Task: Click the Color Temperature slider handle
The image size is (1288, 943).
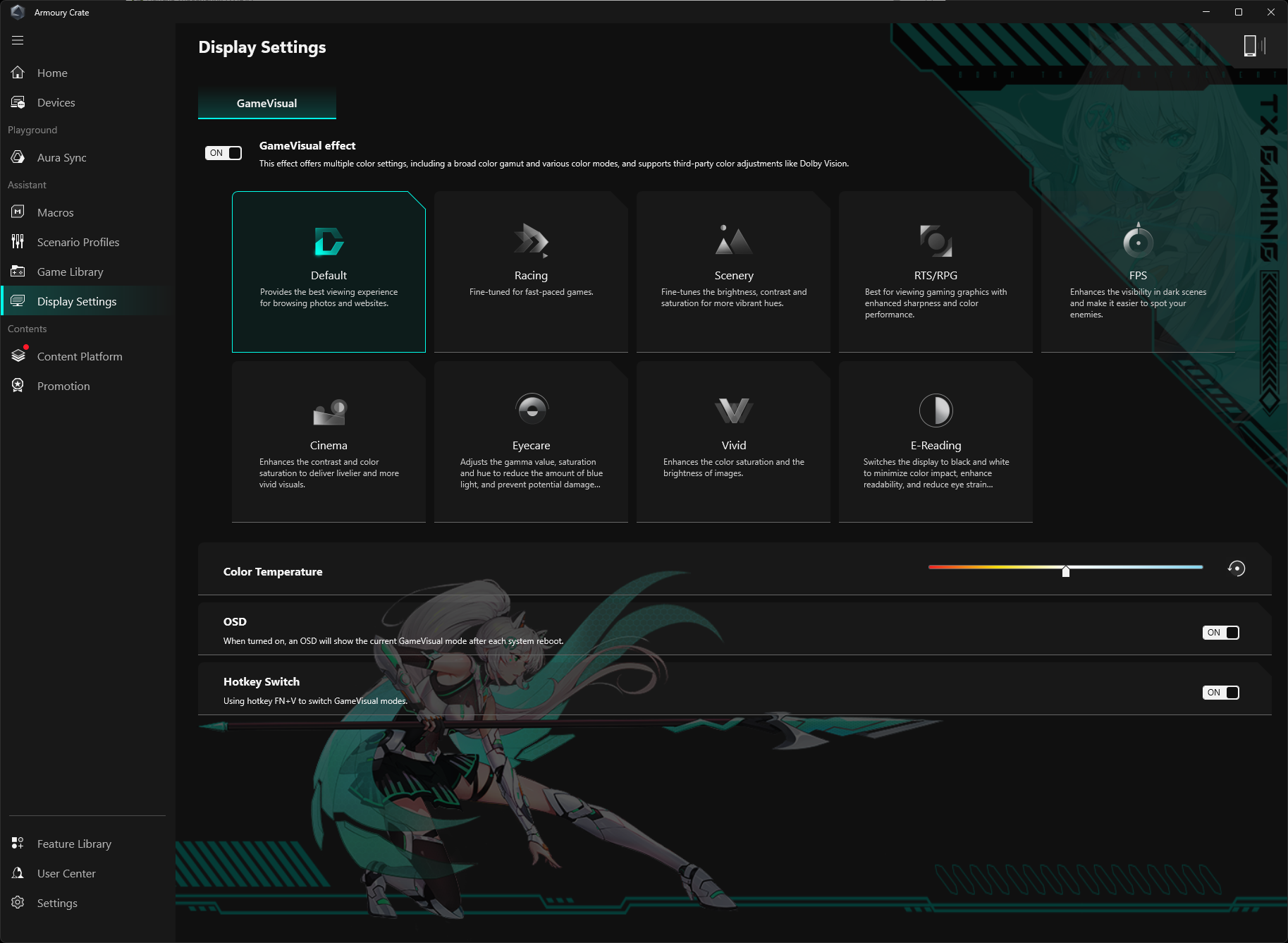Action: pyautogui.click(x=1066, y=571)
